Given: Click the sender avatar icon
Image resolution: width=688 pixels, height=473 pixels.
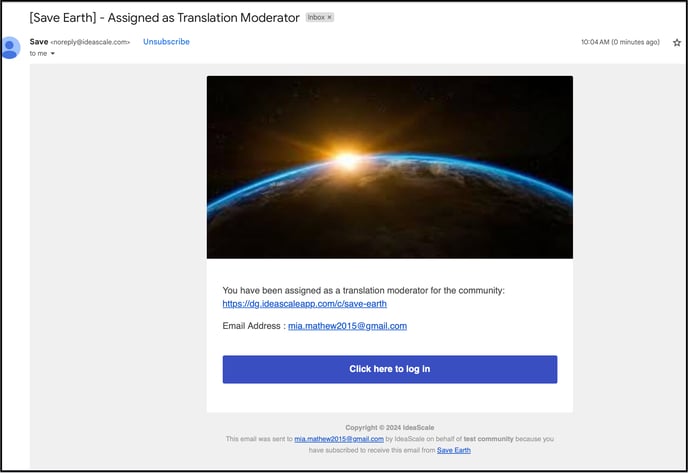Looking at the screenshot, I should [x=10, y=48].
